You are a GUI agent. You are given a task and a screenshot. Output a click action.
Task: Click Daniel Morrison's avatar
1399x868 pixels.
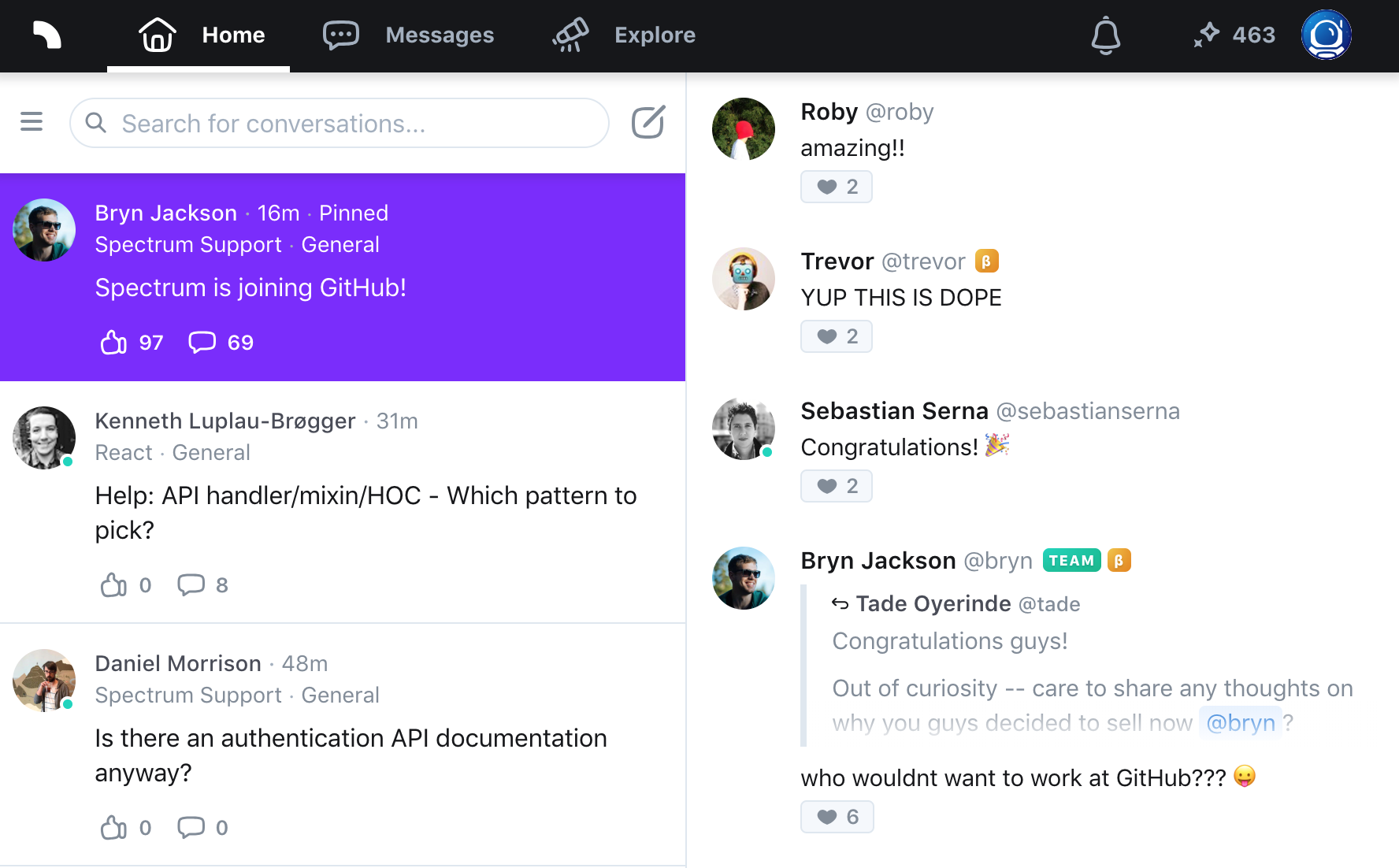(44, 681)
